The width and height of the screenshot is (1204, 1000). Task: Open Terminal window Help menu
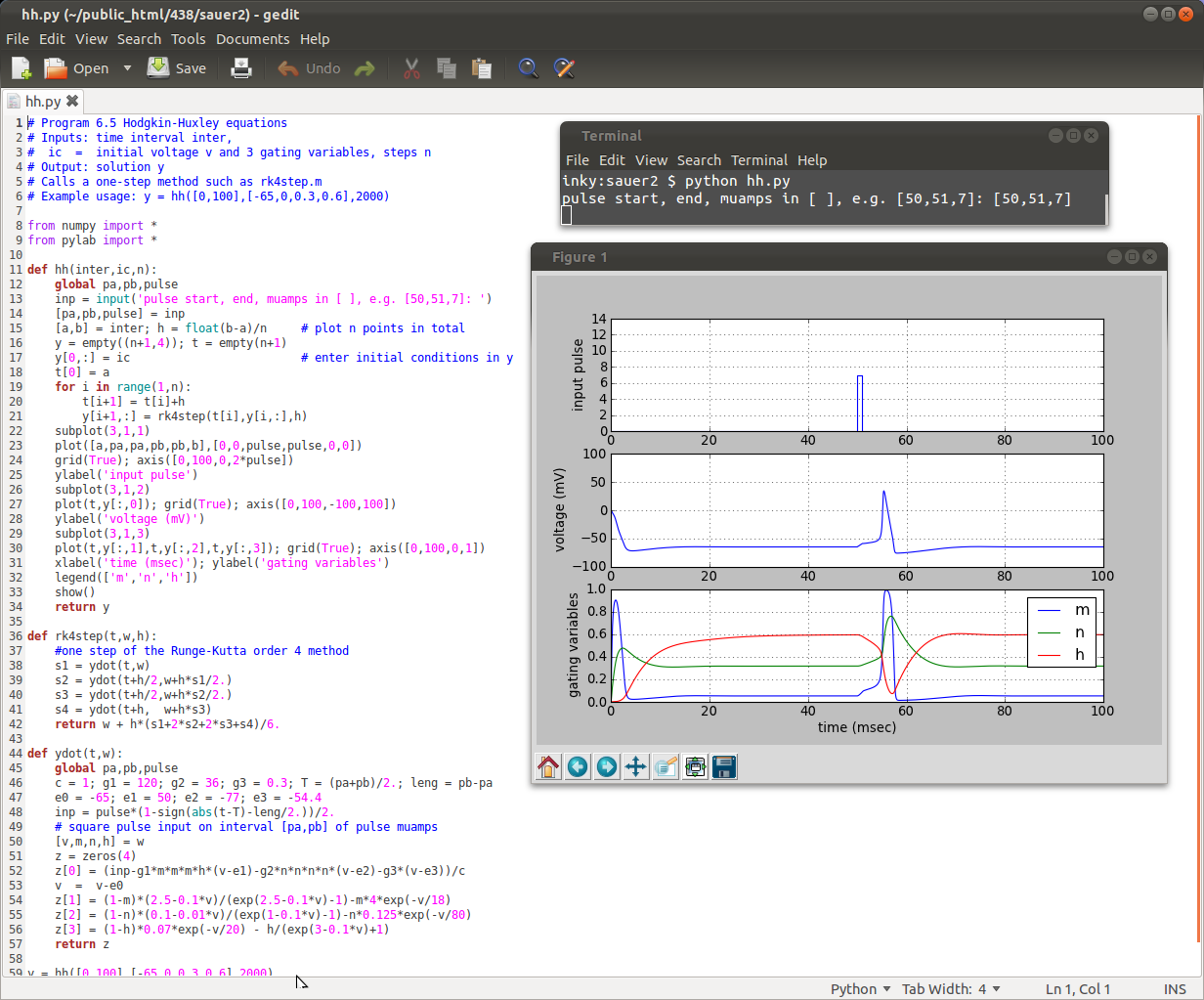[x=812, y=160]
